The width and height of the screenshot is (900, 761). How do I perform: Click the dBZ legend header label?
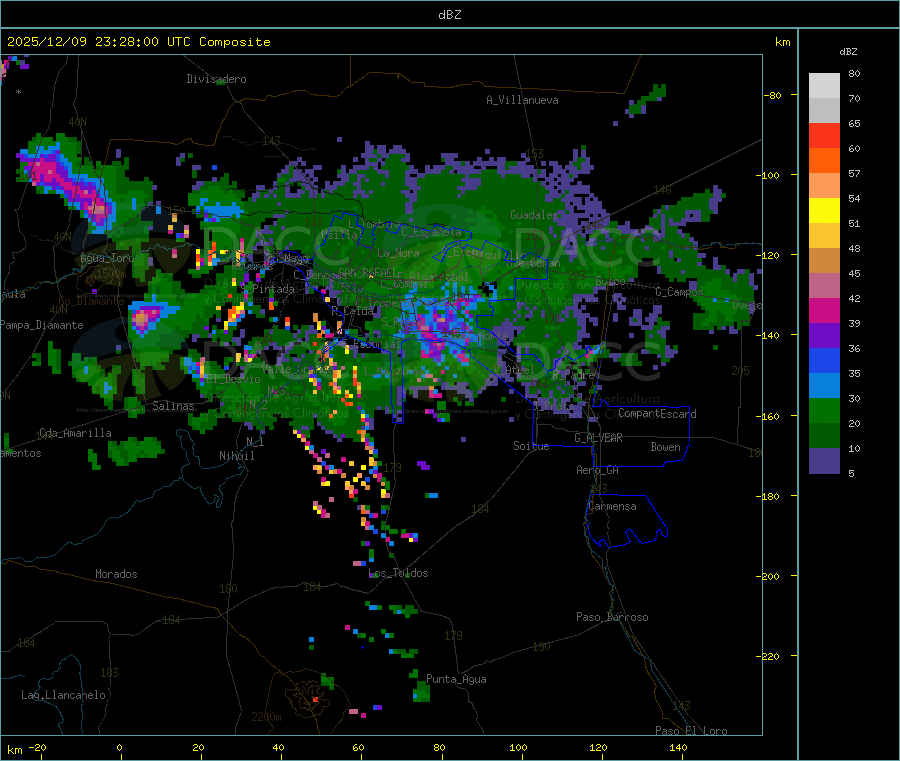tap(848, 52)
